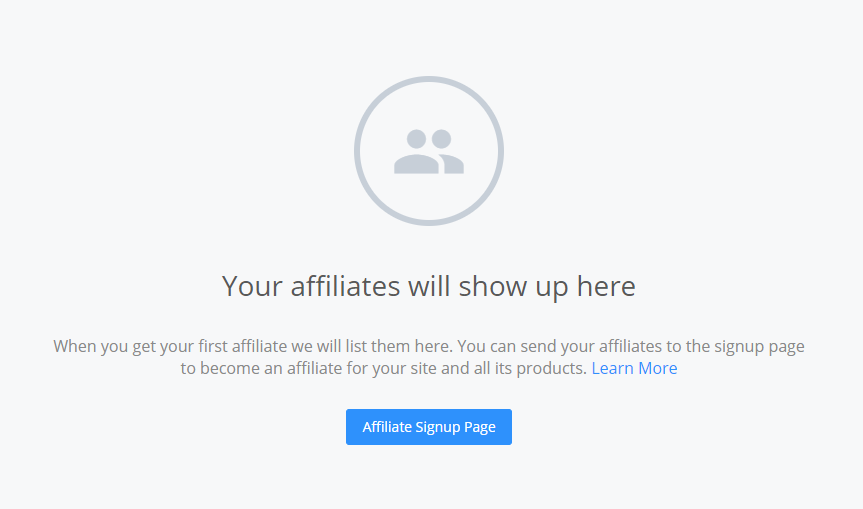The height and width of the screenshot is (509, 863).
Task: Open the Learn More link
Action: click(634, 368)
